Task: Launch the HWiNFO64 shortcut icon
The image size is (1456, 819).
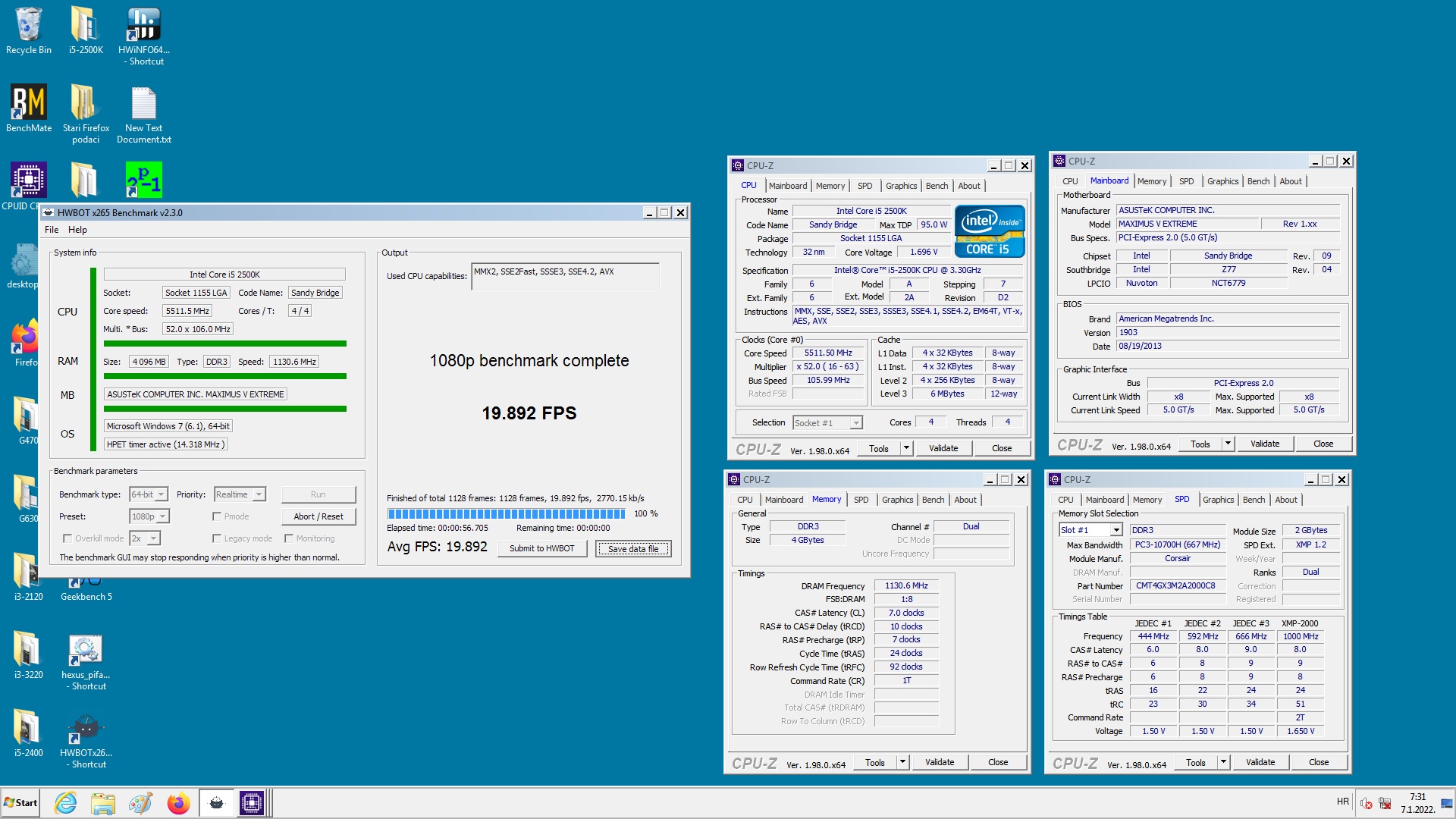Action: point(144,36)
